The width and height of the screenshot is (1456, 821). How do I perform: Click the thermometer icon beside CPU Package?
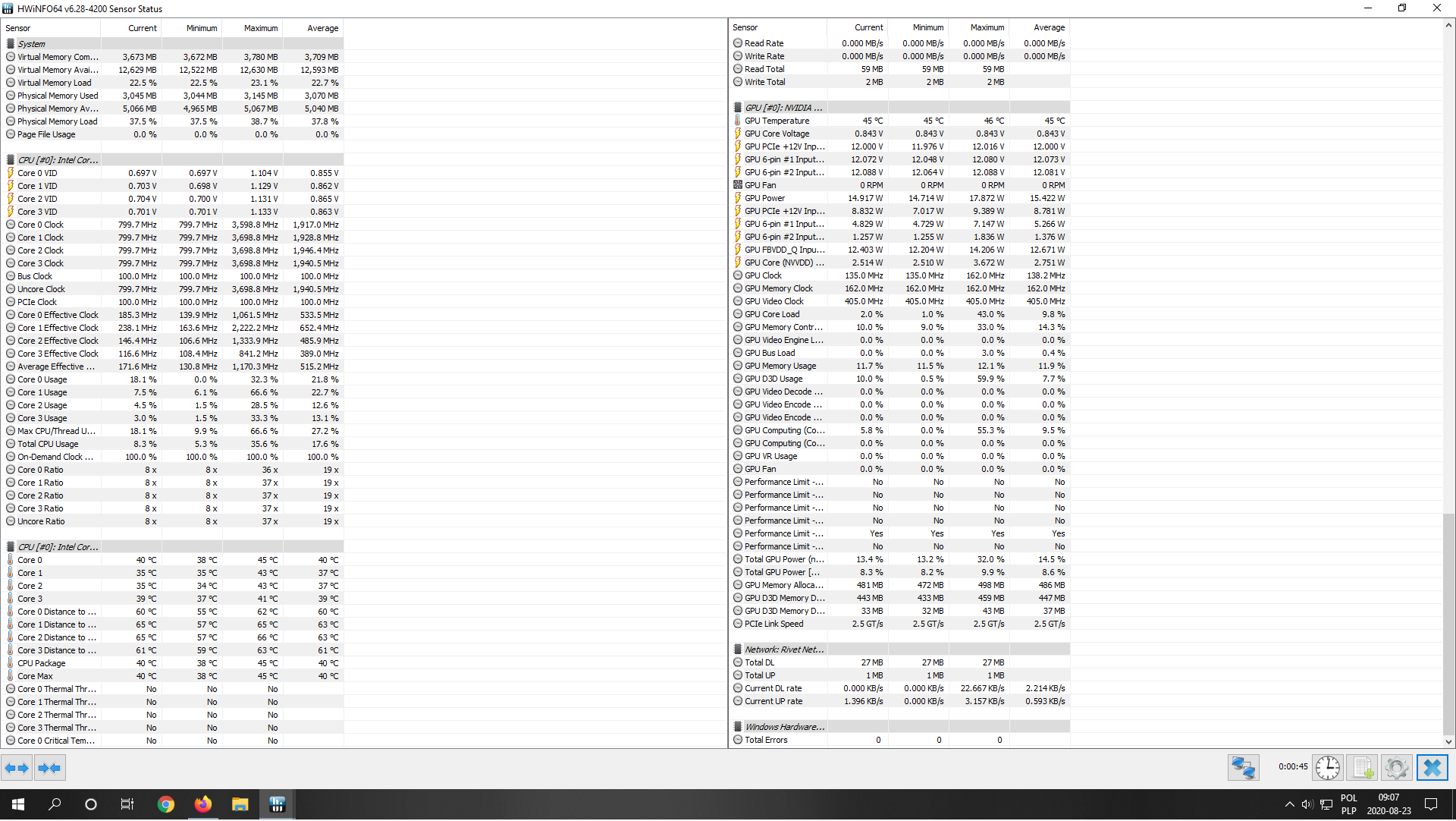(x=11, y=664)
